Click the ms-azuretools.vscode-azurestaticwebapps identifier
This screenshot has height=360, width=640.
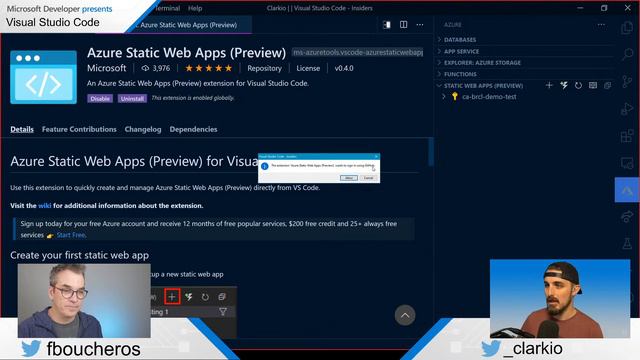(358, 52)
